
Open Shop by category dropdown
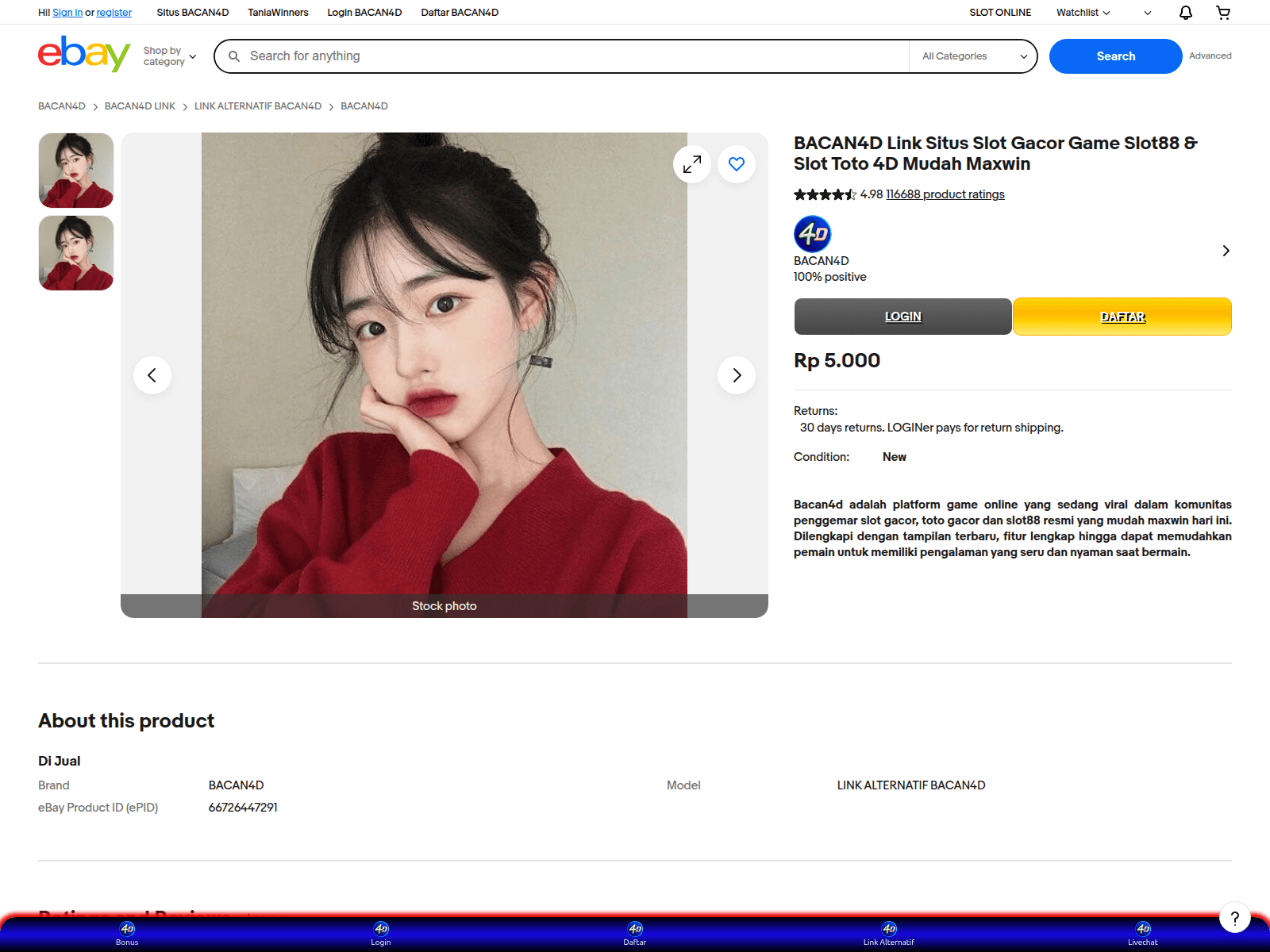pyautogui.click(x=169, y=56)
